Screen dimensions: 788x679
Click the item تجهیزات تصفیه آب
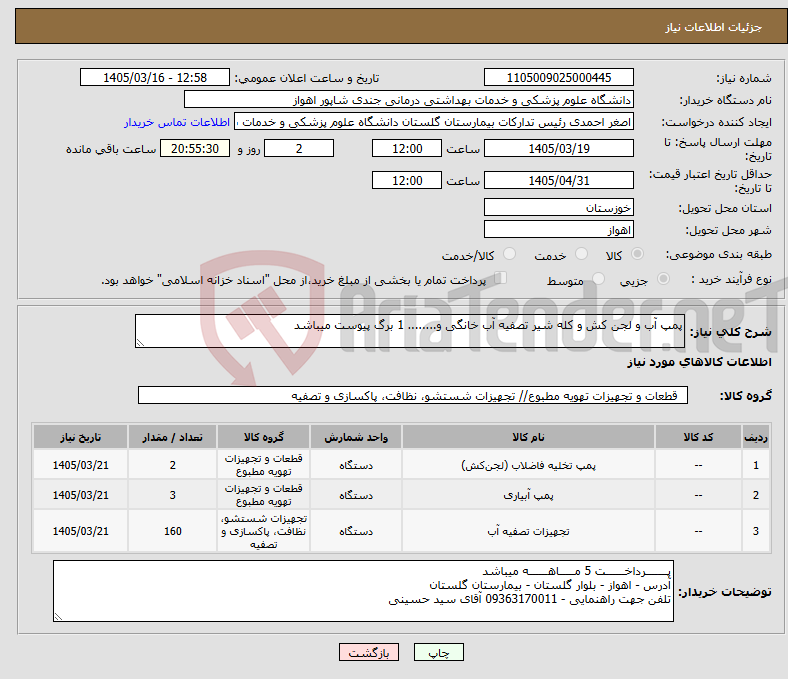point(528,531)
